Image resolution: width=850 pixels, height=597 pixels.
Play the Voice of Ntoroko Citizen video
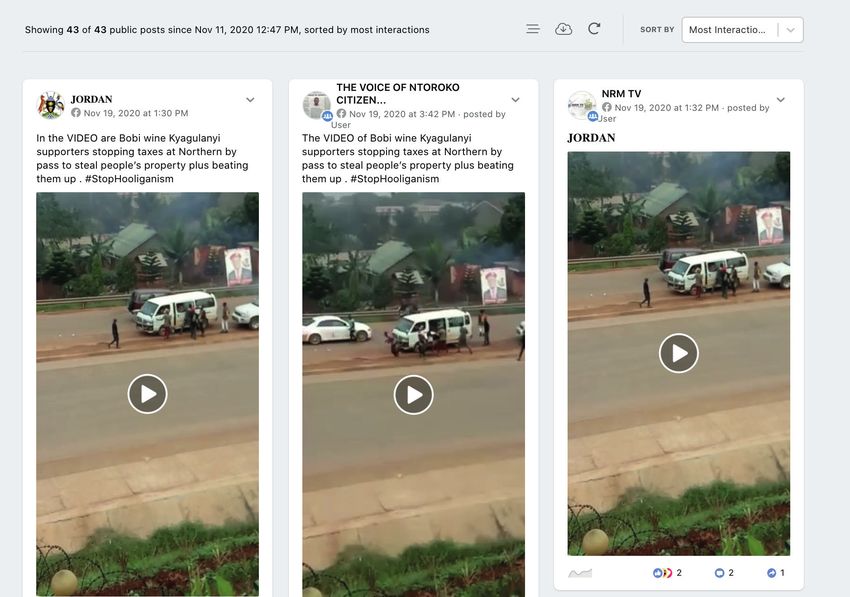413,395
